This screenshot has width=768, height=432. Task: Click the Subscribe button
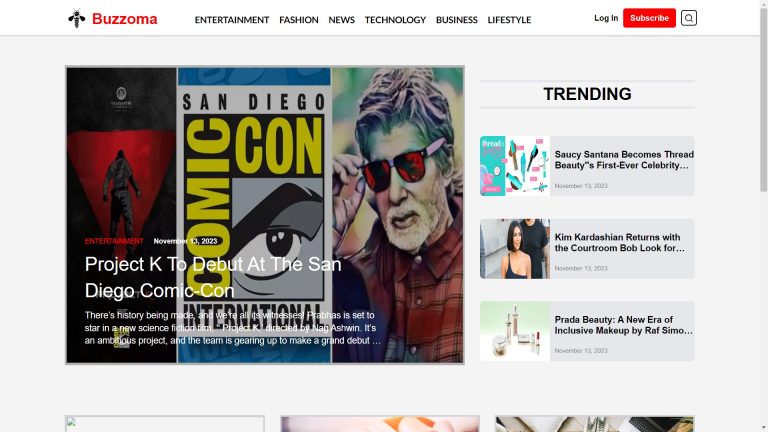[x=649, y=18]
